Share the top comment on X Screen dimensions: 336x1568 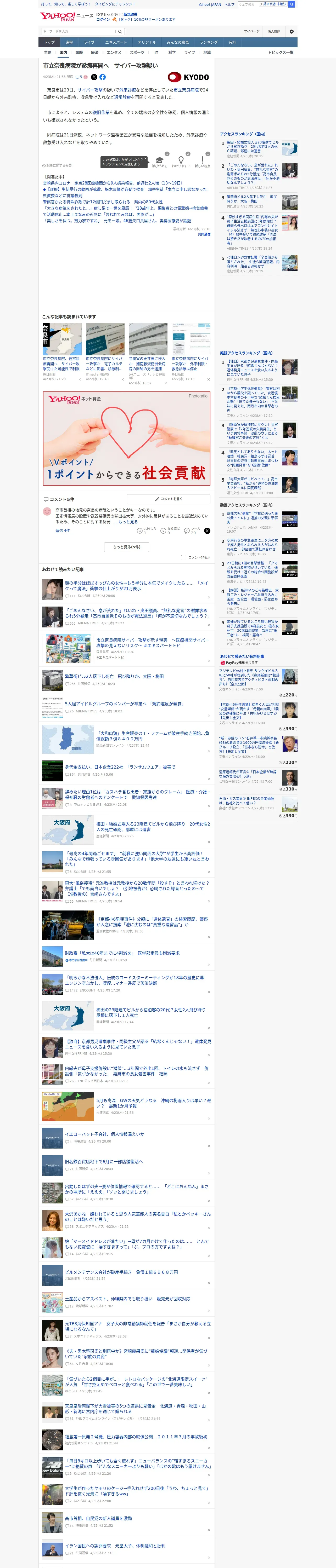click(x=207, y=531)
